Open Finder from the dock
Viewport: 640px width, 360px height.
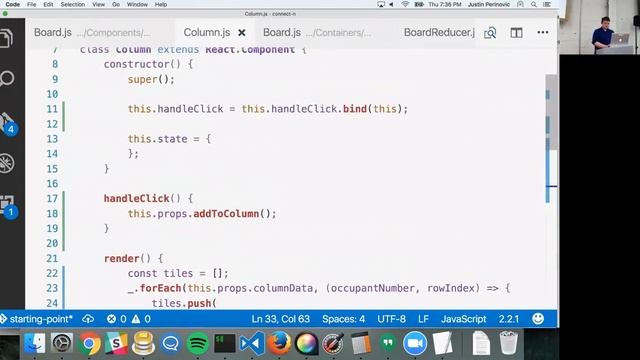(x=35, y=343)
